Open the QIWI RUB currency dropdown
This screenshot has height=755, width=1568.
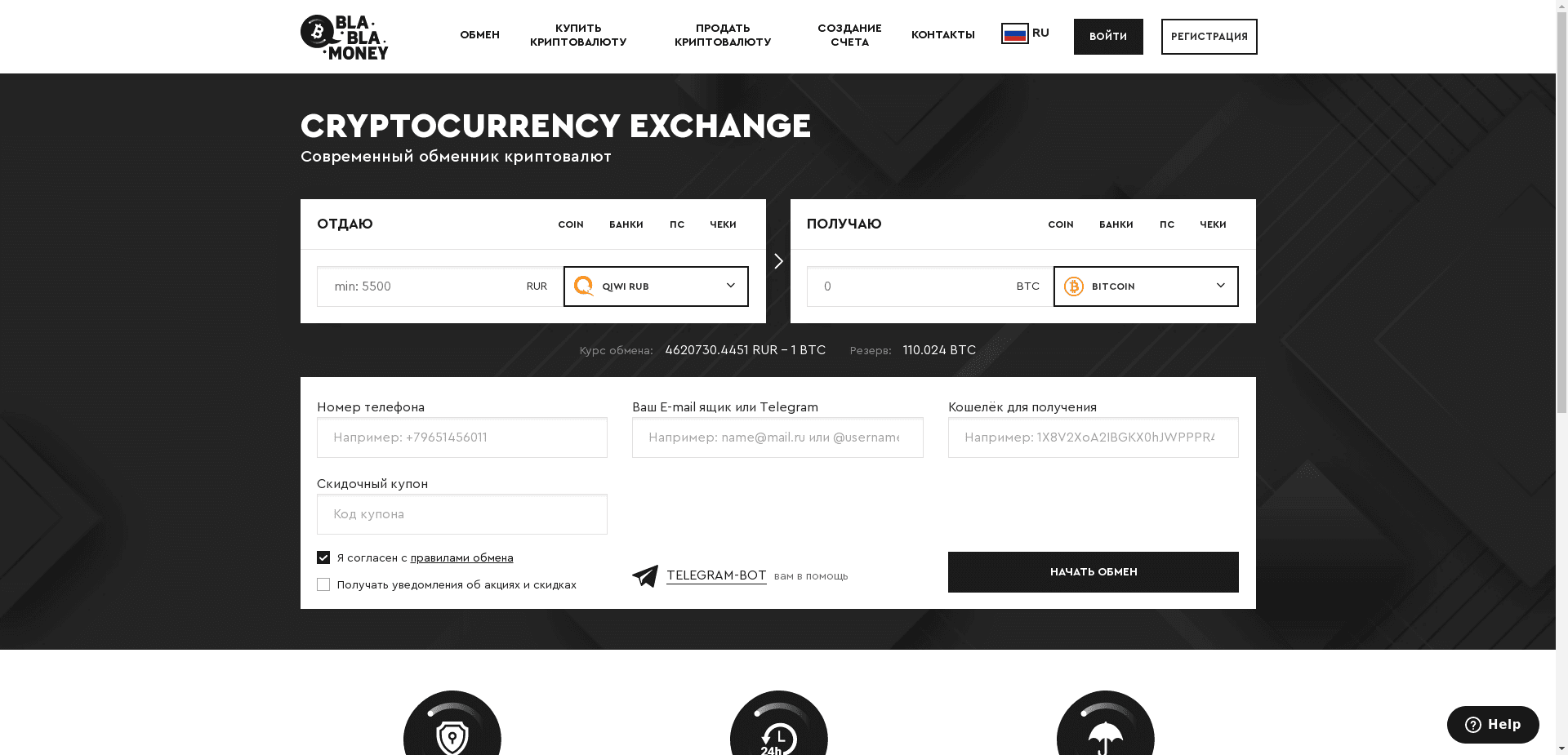coord(729,286)
